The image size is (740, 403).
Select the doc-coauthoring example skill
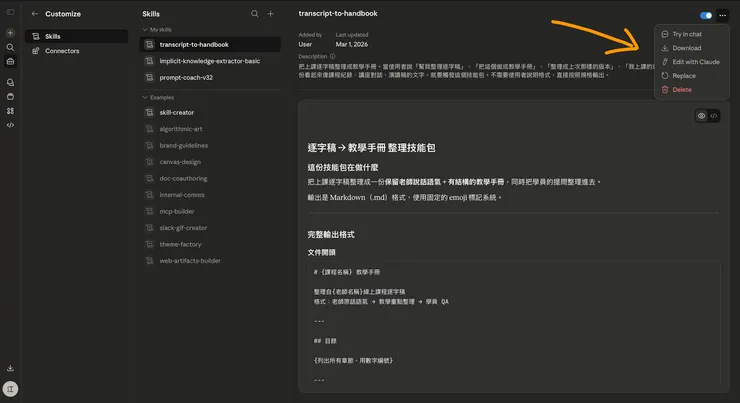[210, 178]
